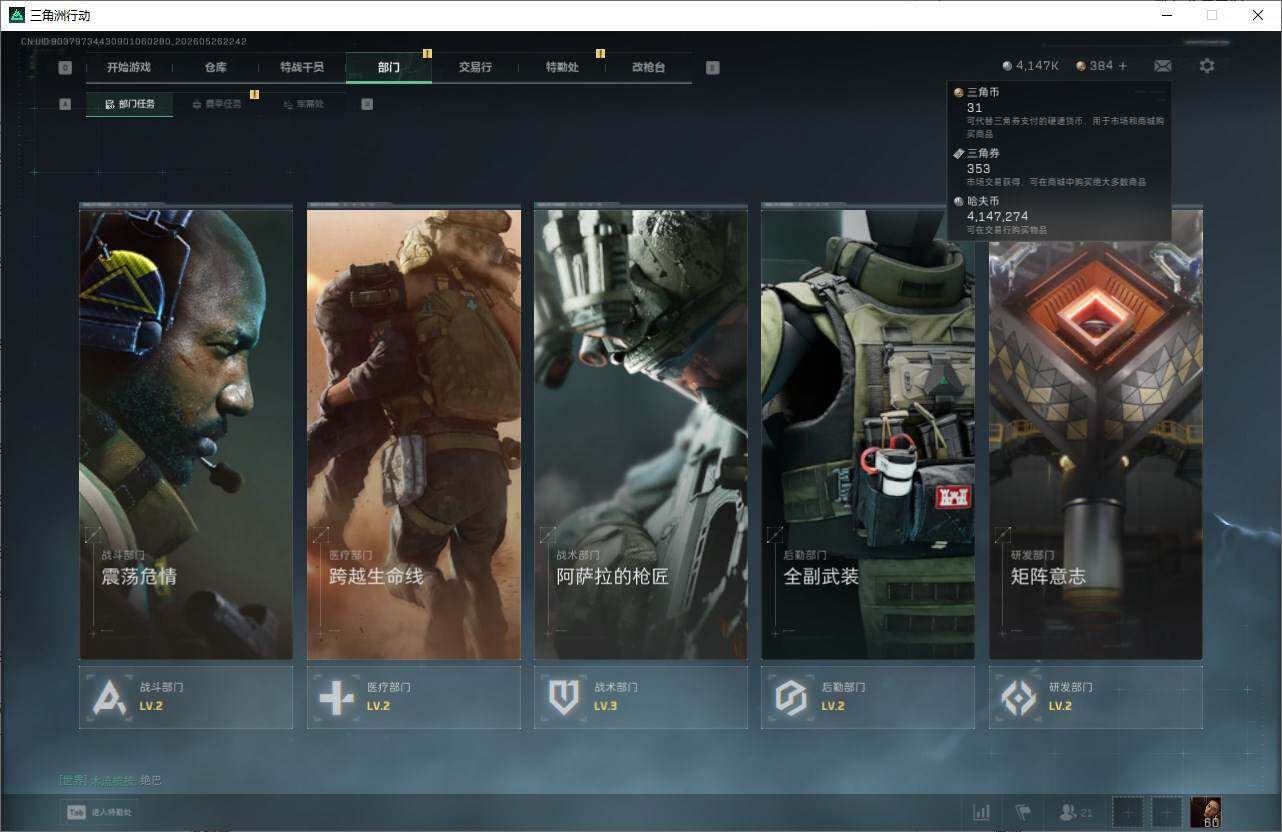This screenshot has height=832, width=1282.
Task: Open the 特战干员 tab
Action: coord(302,68)
